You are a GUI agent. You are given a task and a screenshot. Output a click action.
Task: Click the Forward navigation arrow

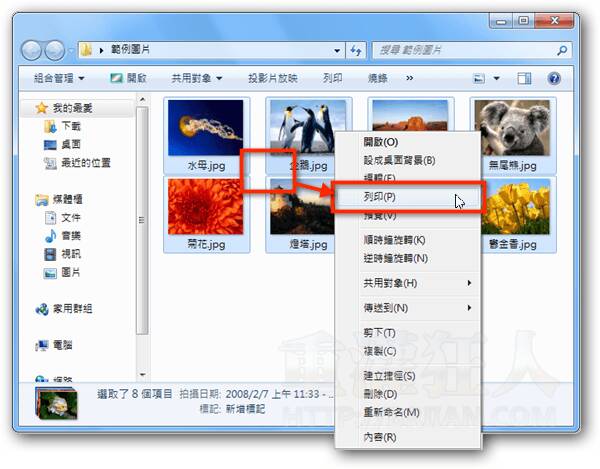[54, 50]
